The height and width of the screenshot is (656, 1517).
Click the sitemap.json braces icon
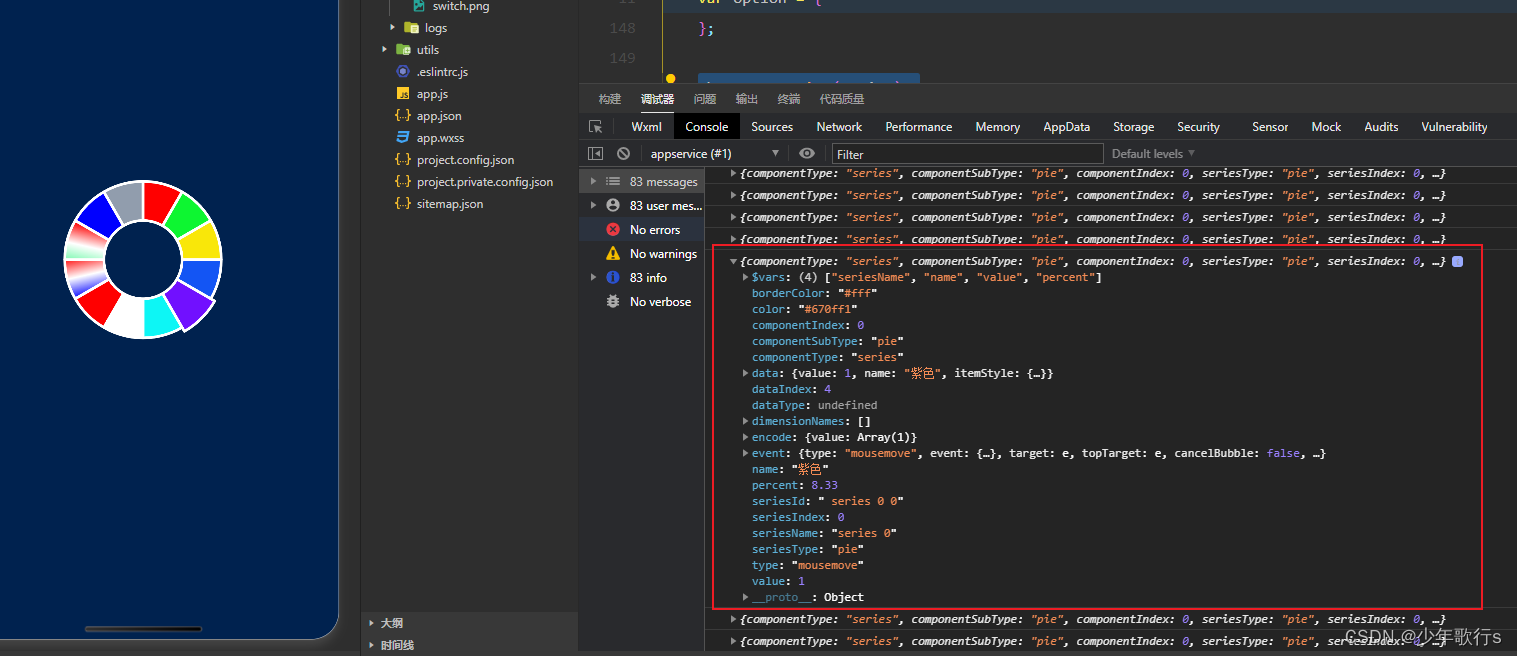pyautogui.click(x=403, y=204)
